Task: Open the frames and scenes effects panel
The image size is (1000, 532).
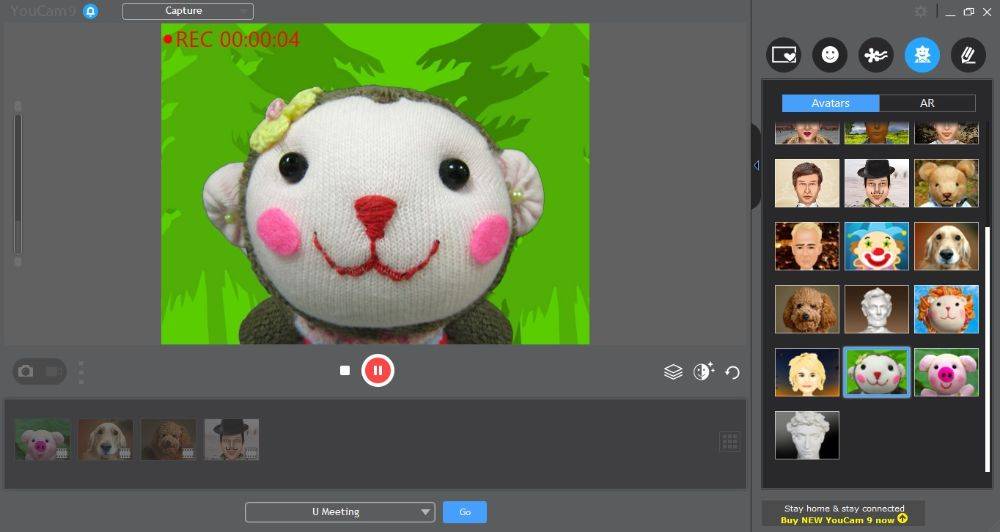Action: 783,55
